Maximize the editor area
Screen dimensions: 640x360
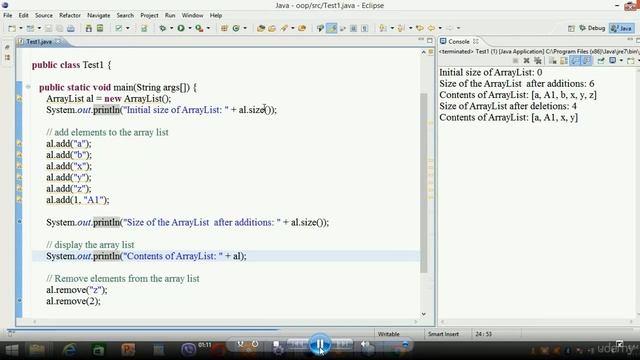[429, 40]
